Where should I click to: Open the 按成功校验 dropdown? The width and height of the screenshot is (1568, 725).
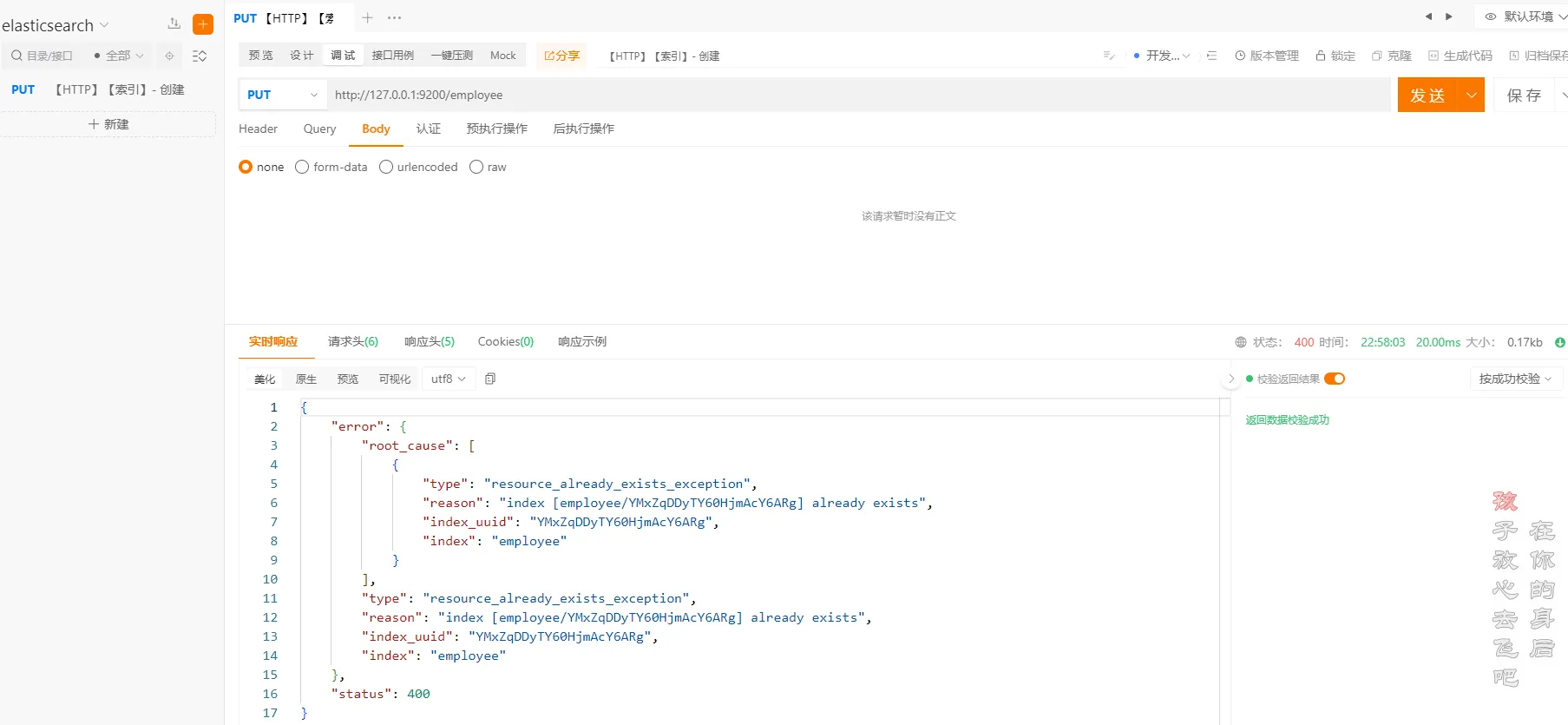pos(1515,379)
